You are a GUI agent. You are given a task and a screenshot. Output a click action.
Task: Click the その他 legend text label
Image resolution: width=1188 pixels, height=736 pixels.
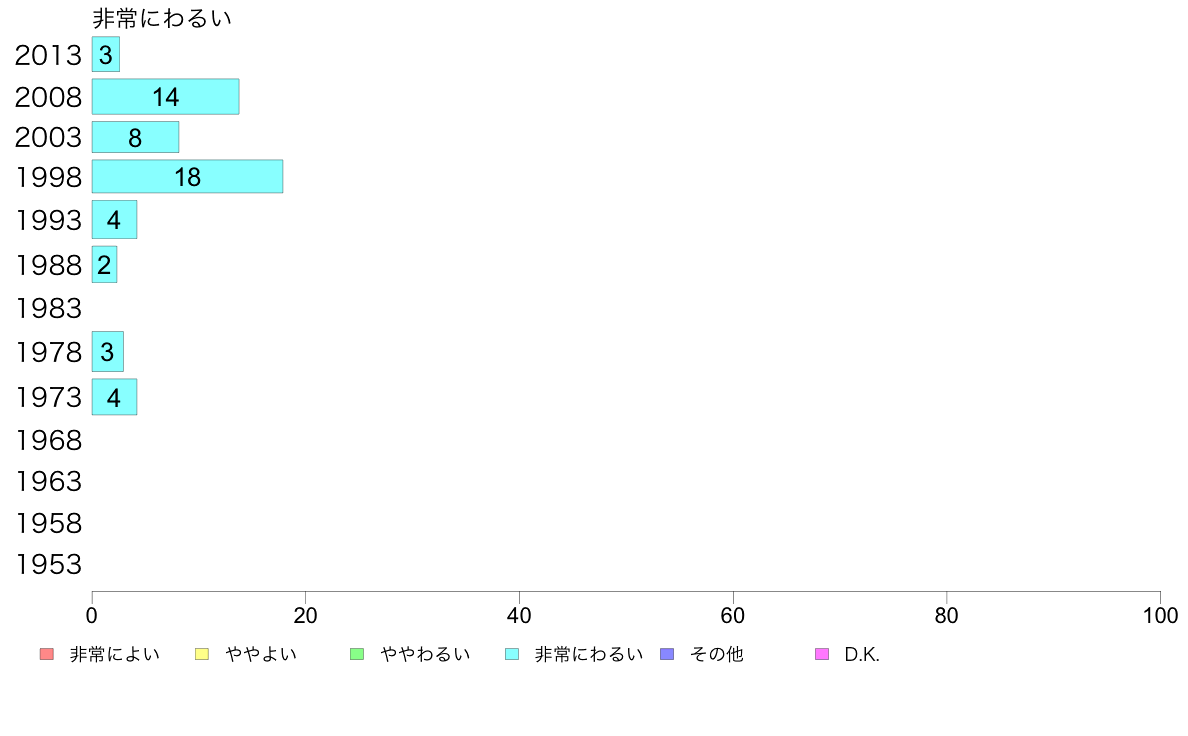pos(717,654)
